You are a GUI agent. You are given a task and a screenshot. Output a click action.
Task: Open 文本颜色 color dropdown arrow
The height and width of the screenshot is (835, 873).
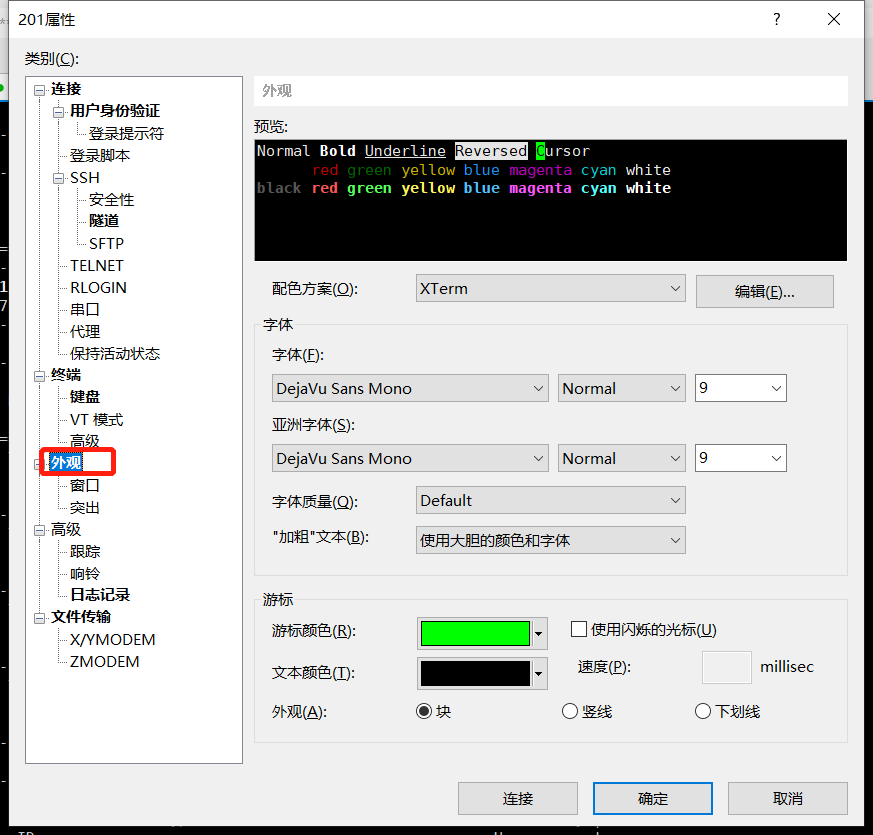[x=539, y=674]
